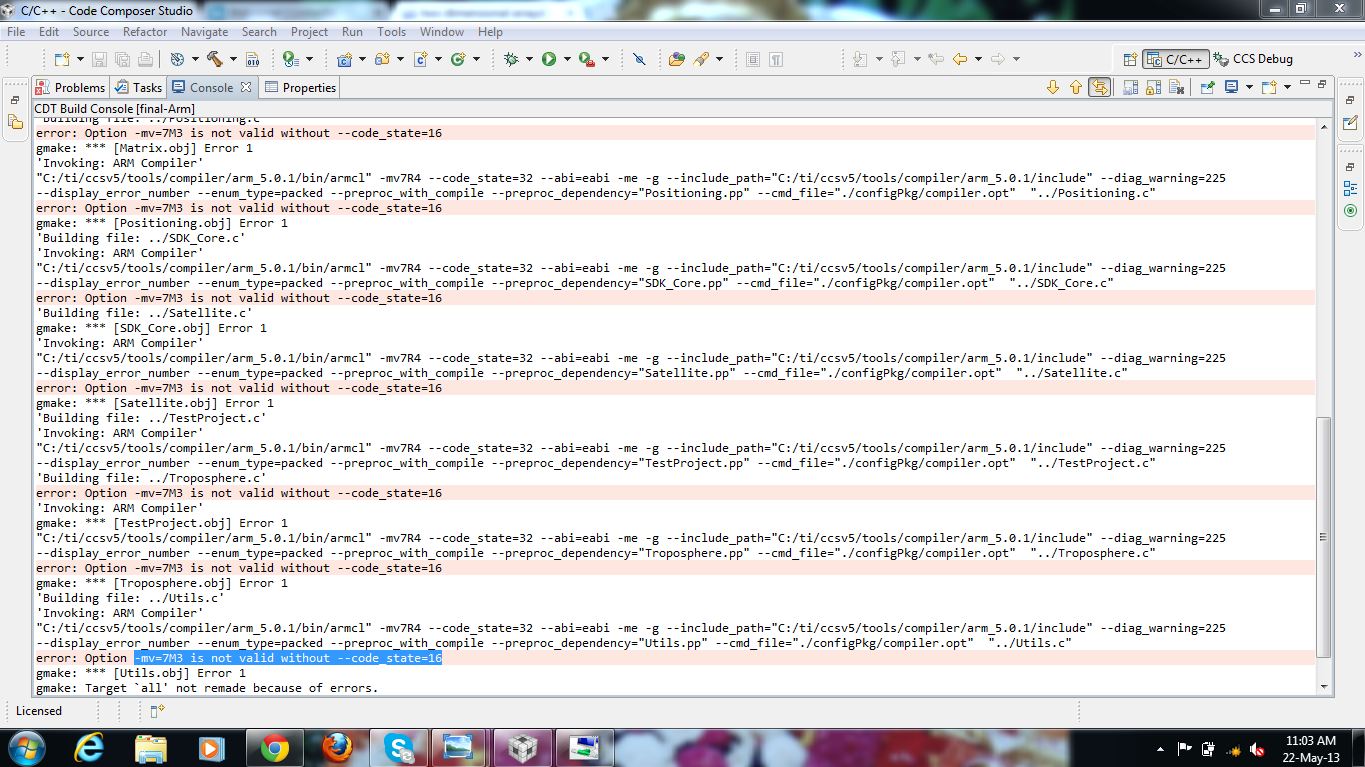Open Firefox from the taskbar
Viewport: 1365px width, 767px height.
coord(337,748)
